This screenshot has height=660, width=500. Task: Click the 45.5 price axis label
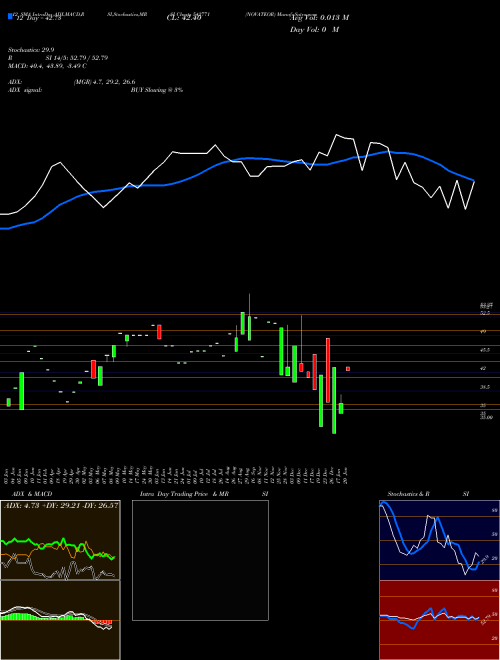485,350
